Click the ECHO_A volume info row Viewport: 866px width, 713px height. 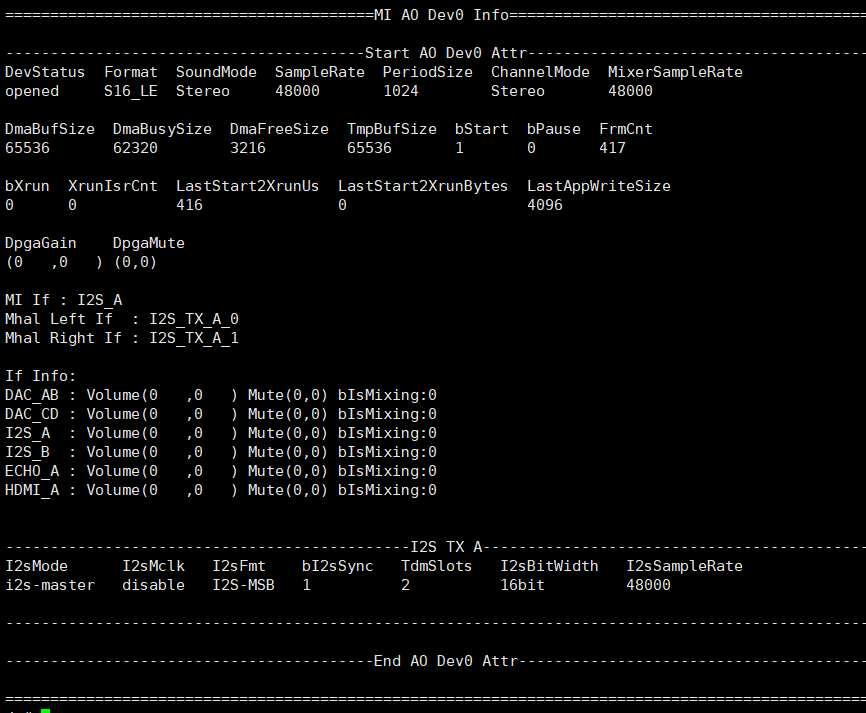pos(220,471)
